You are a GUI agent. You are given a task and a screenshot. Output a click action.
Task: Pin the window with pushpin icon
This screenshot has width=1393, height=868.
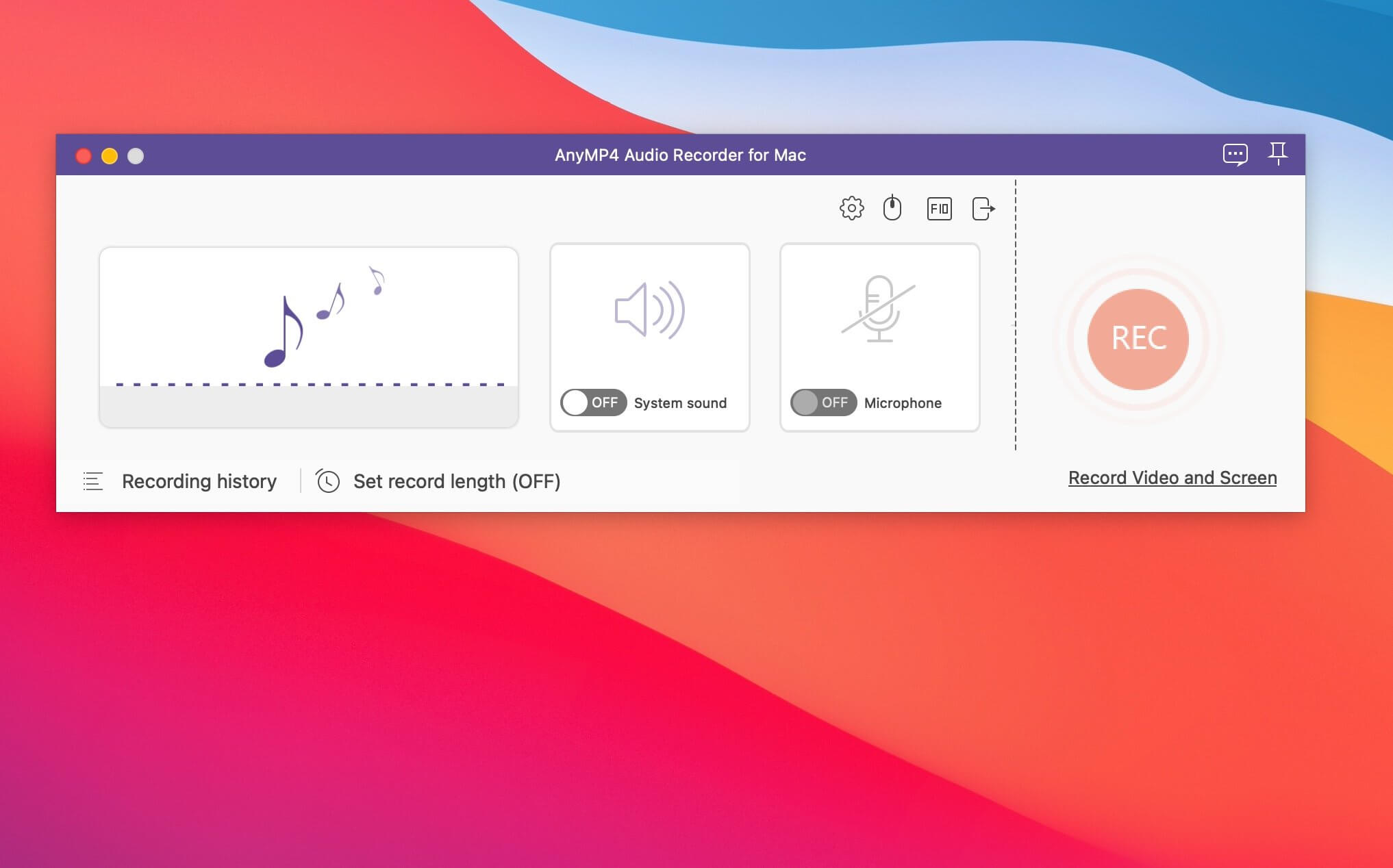tap(1277, 153)
